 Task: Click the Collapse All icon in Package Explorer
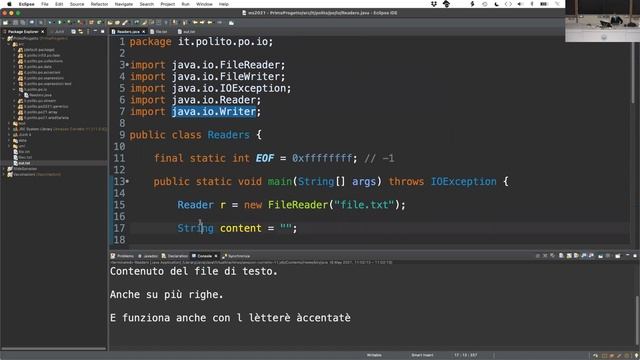(73, 31)
